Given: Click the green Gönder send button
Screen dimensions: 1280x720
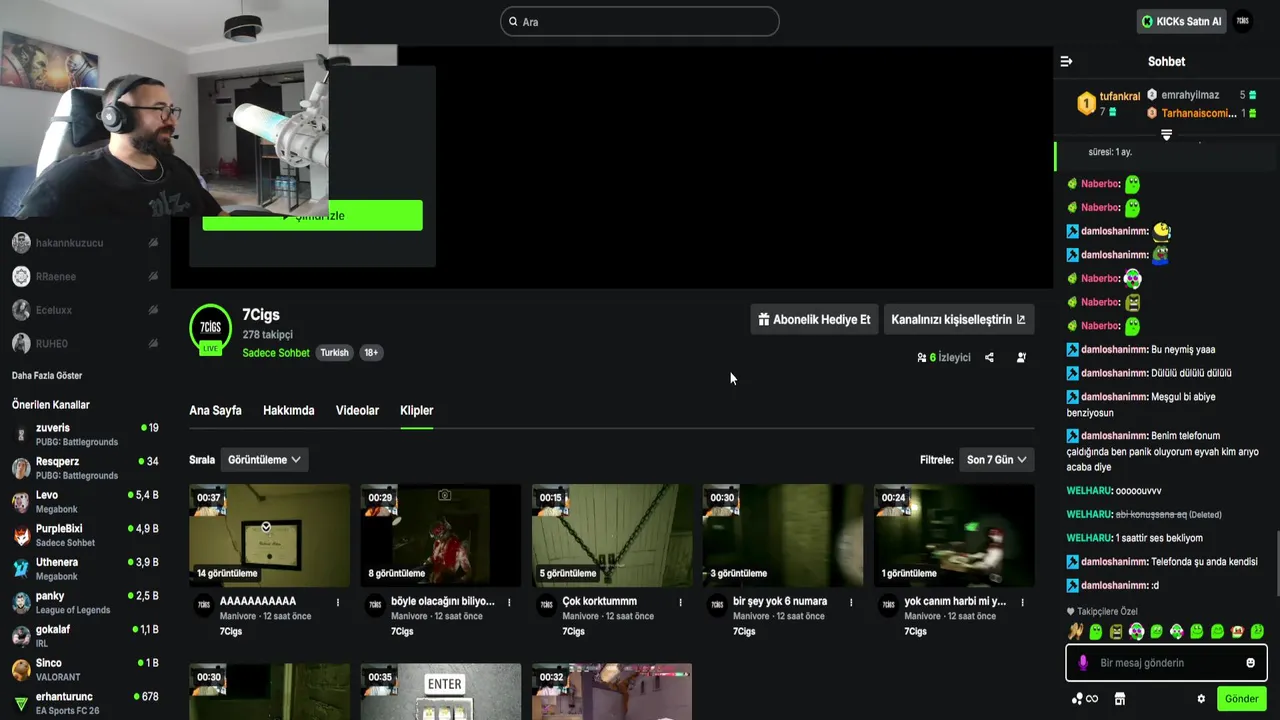Looking at the screenshot, I should [x=1241, y=699].
